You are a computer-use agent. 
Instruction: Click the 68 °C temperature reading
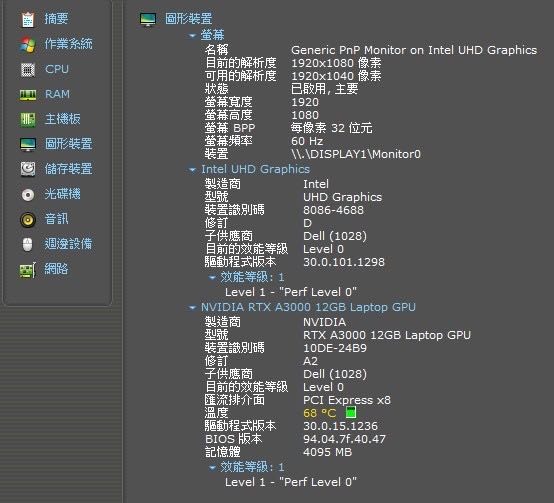[320, 413]
